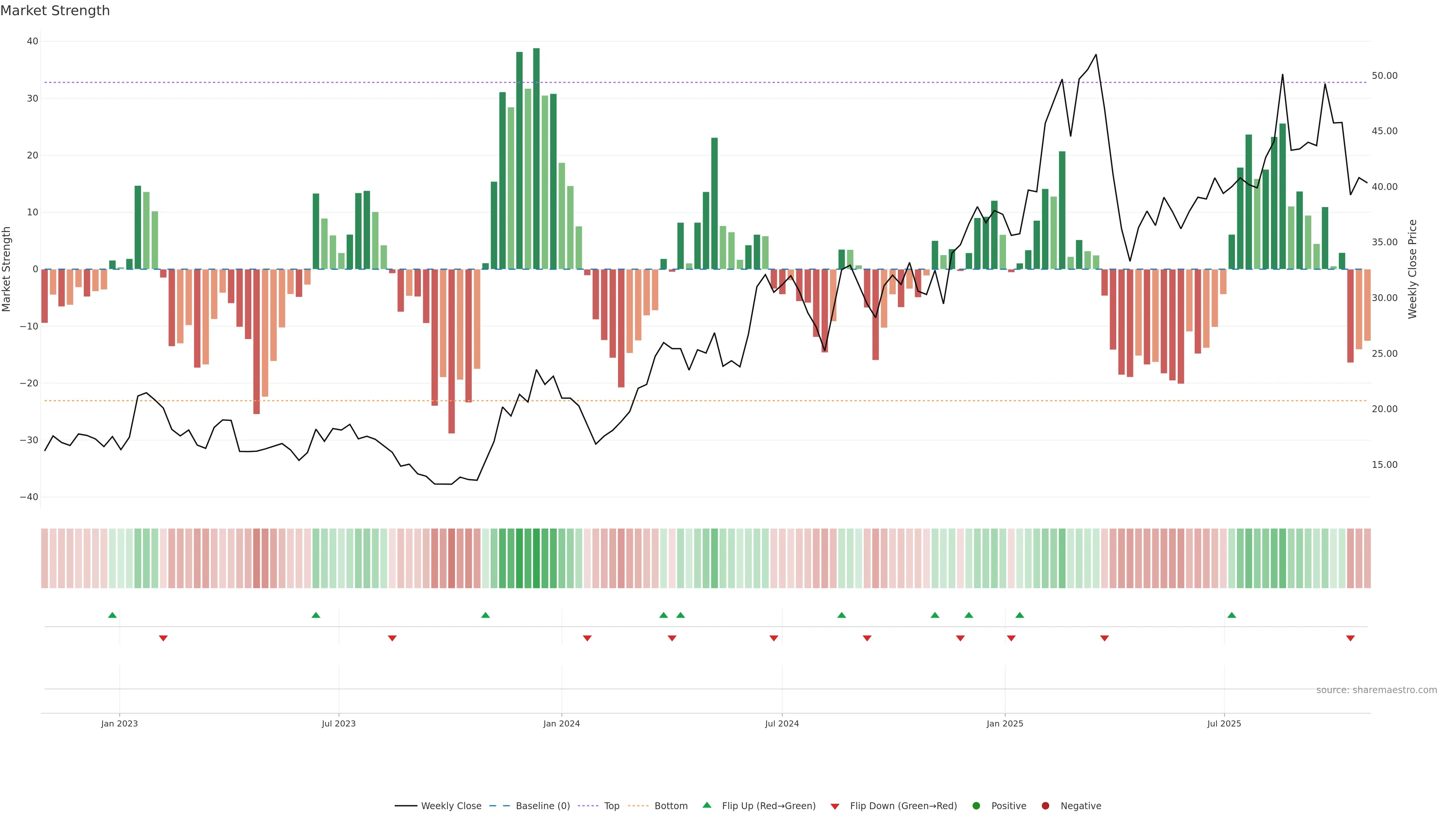
Task: Click Negative red dot legend icon
Action: coord(1045,806)
